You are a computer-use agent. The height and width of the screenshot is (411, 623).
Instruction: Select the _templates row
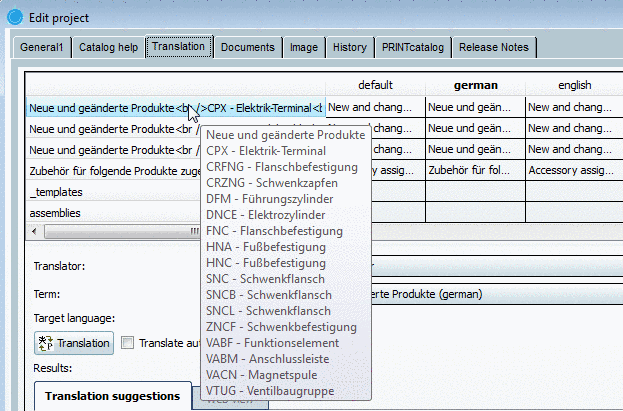coord(114,192)
